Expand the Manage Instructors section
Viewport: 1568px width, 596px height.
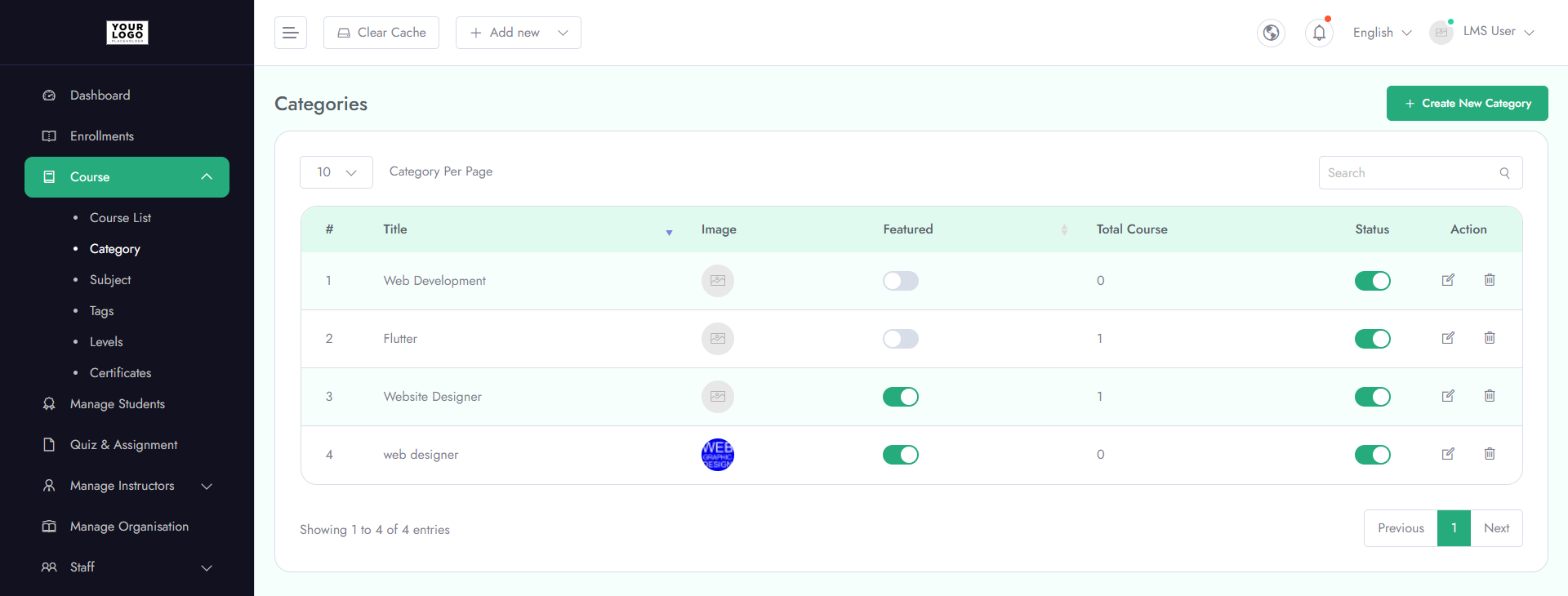click(x=127, y=486)
